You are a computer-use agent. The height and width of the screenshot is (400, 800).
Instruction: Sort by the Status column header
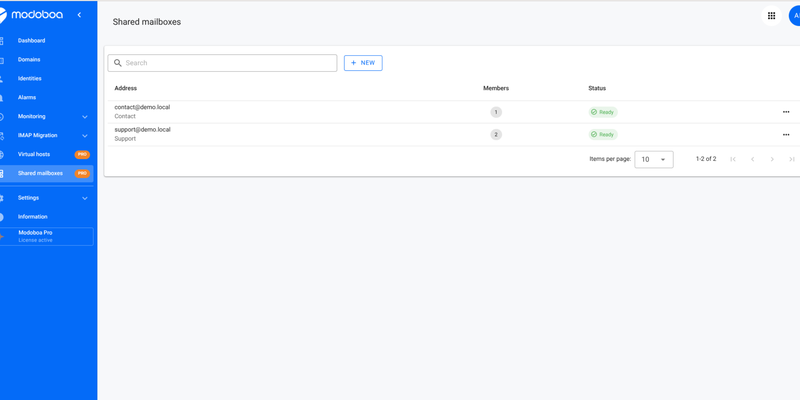(597, 88)
